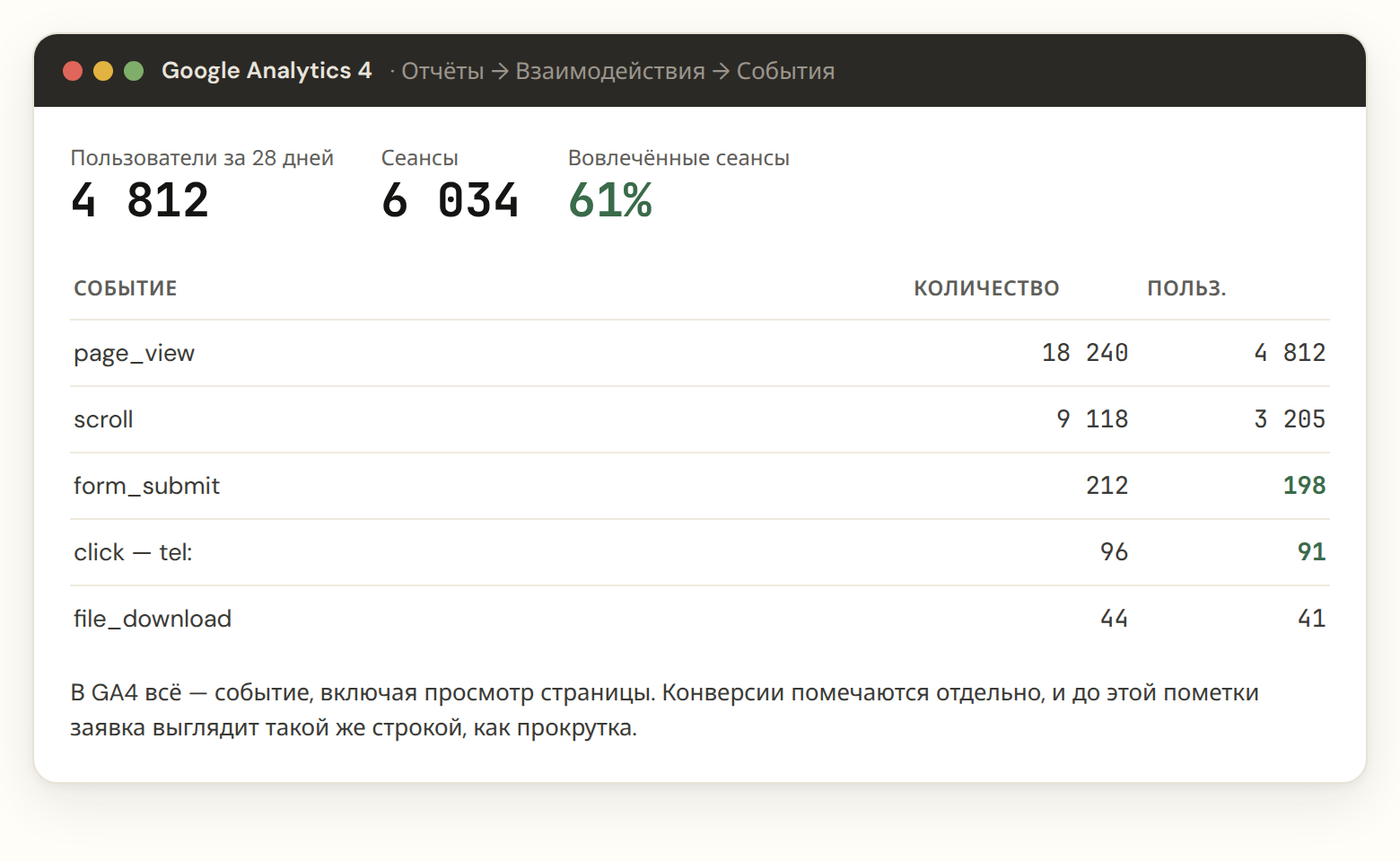The image size is (1400, 862).
Task: Select the file_download event name
Action: 153,619
